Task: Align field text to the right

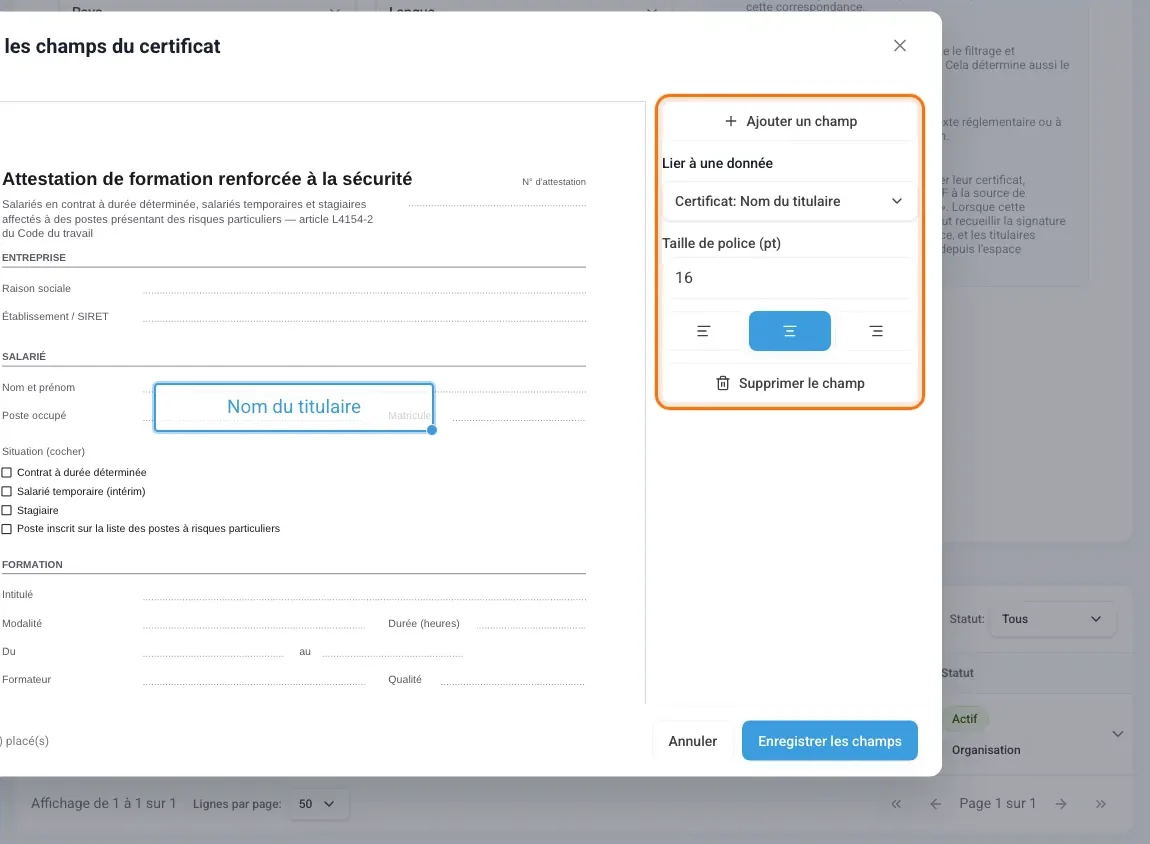Action: (876, 331)
